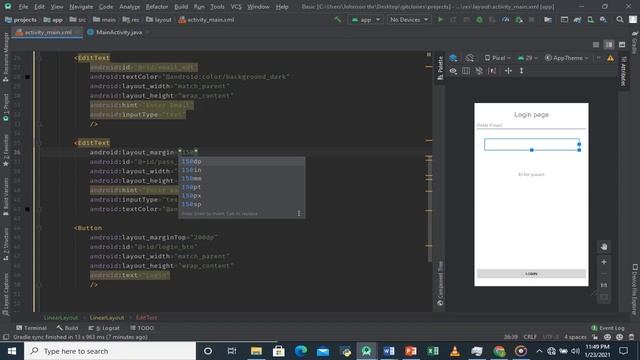This screenshot has width=640, height=360.
Task: Select 150mm from autocomplete list
Action: [242, 178]
